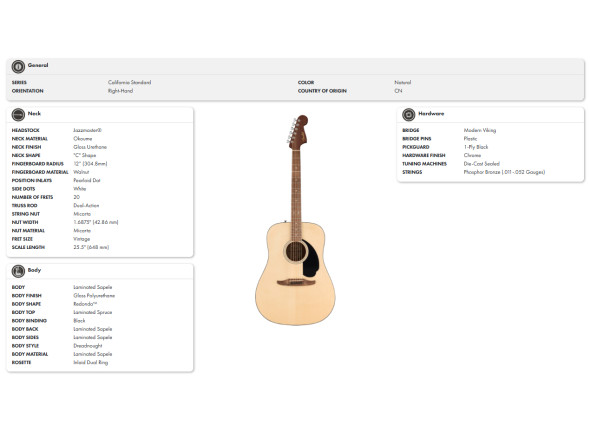Click the 'Jazzmaster' headstock value

click(x=87, y=130)
